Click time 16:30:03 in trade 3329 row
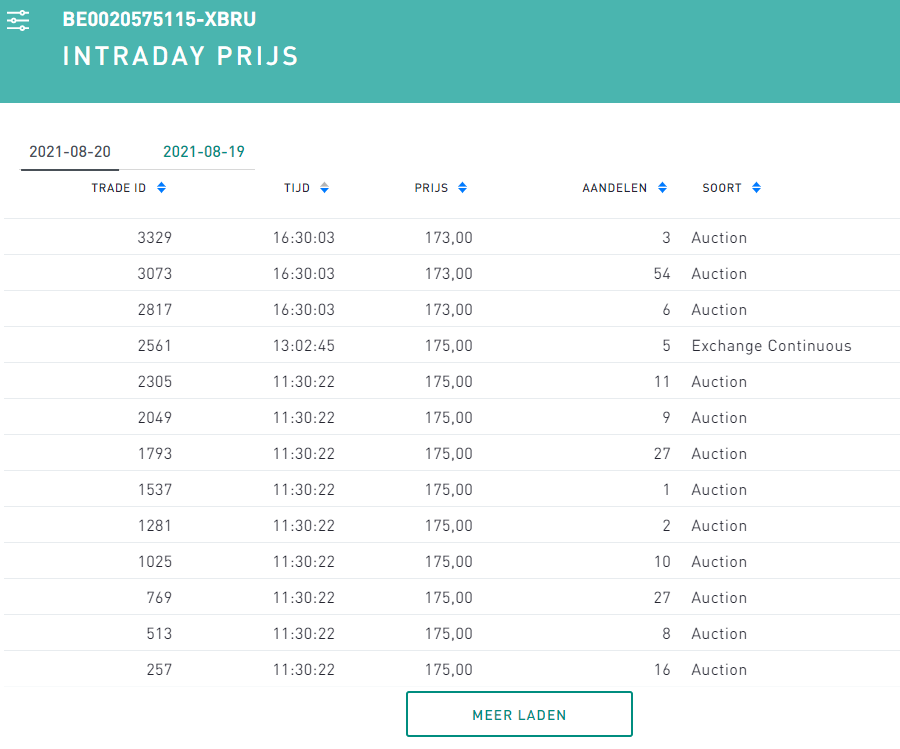The height and width of the screenshot is (749, 900). (304, 238)
